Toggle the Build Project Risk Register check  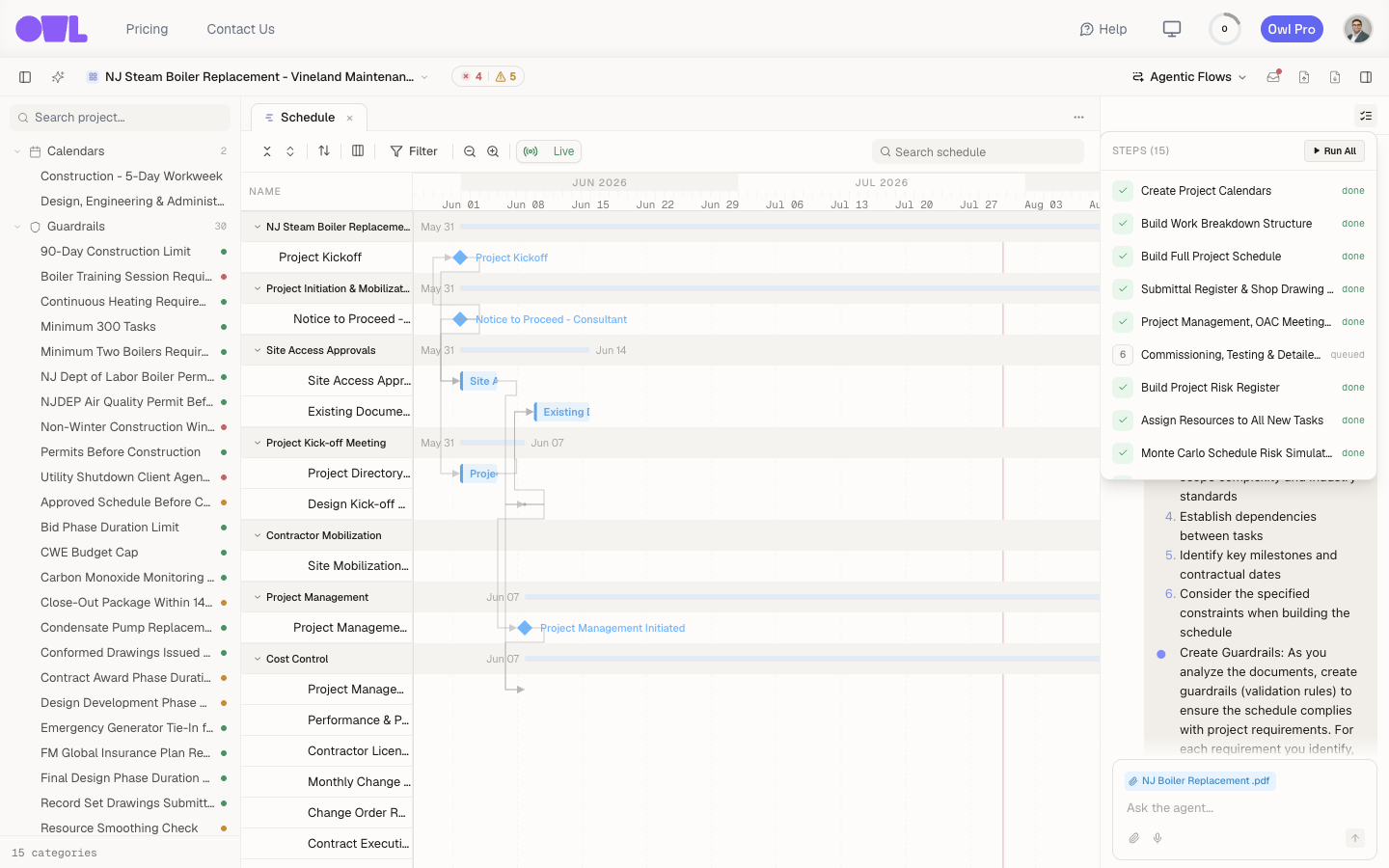coord(1123,388)
